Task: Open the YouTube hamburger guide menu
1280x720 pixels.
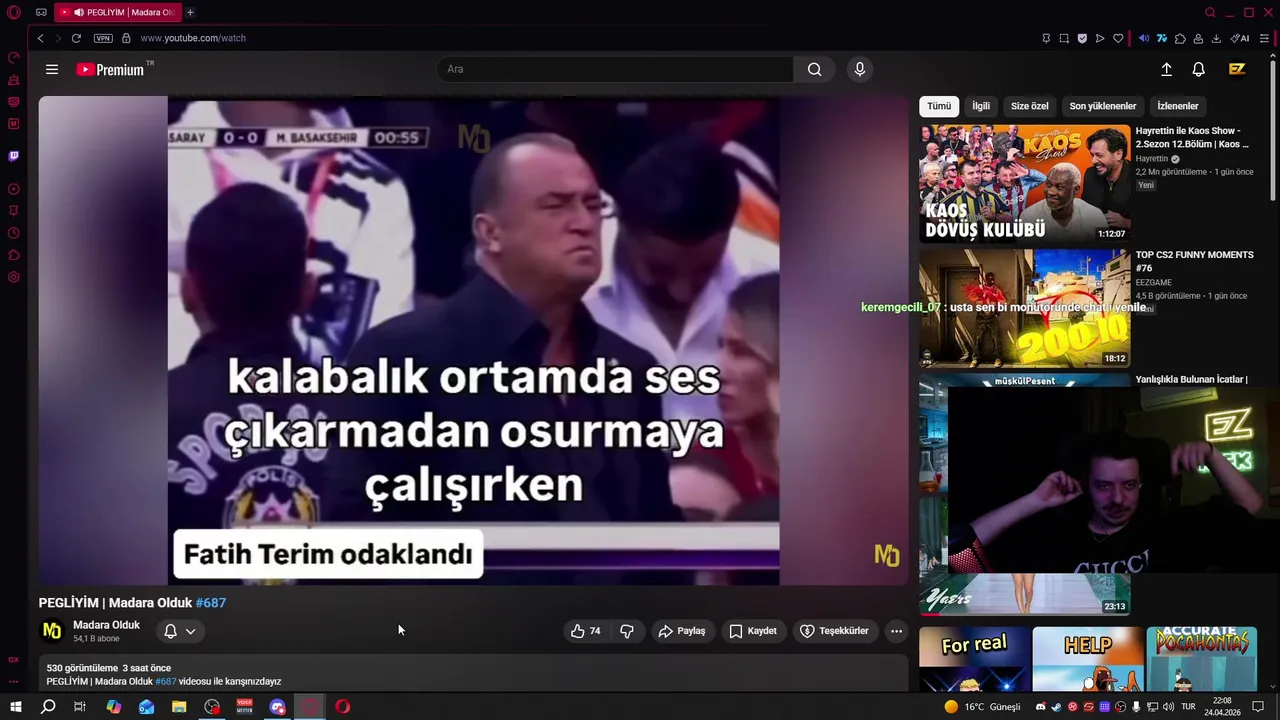Action: (52, 69)
